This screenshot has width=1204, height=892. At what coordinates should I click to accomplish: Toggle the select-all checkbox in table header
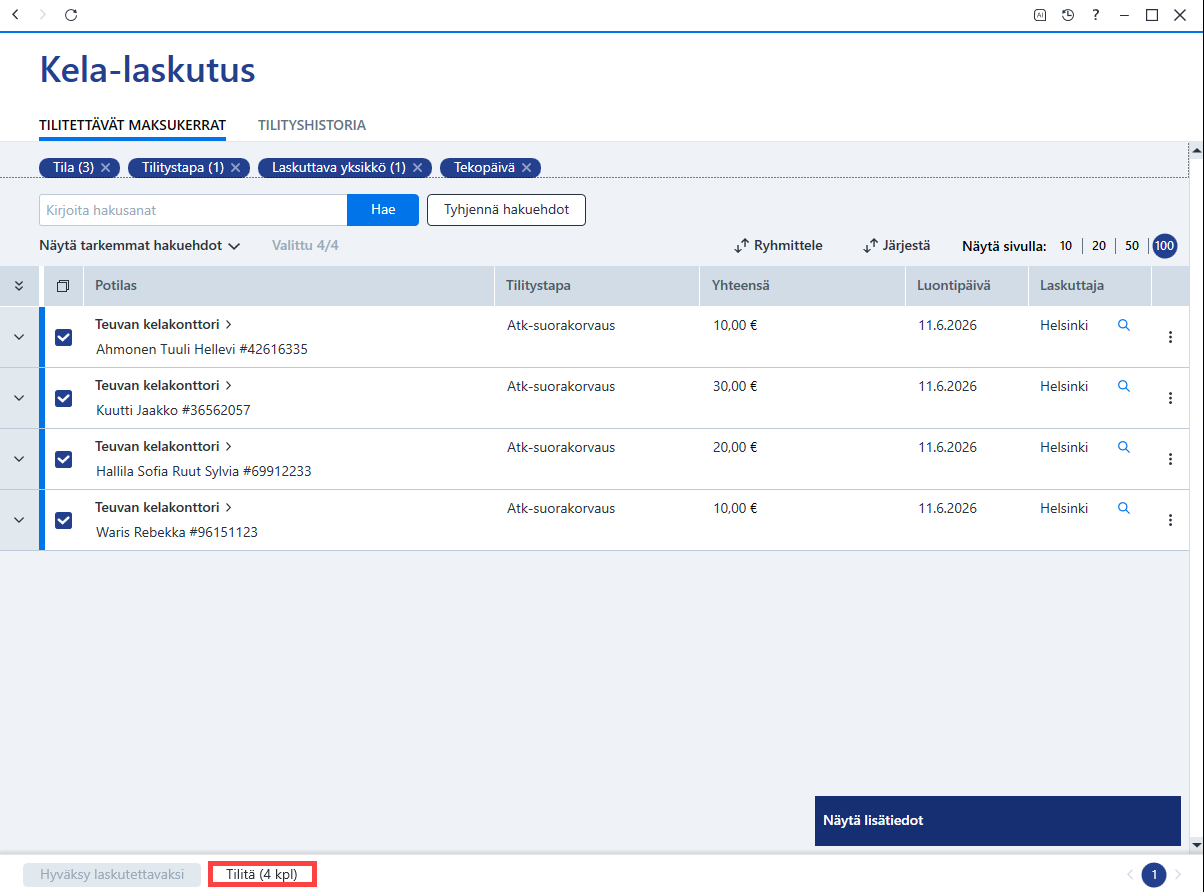click(63, 286)
